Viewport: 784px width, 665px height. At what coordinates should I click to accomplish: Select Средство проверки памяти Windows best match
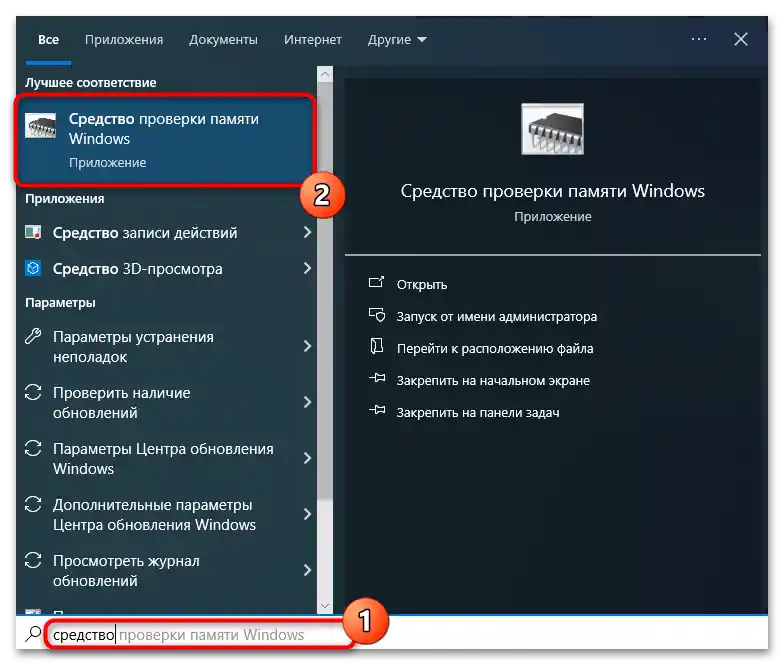166,140
